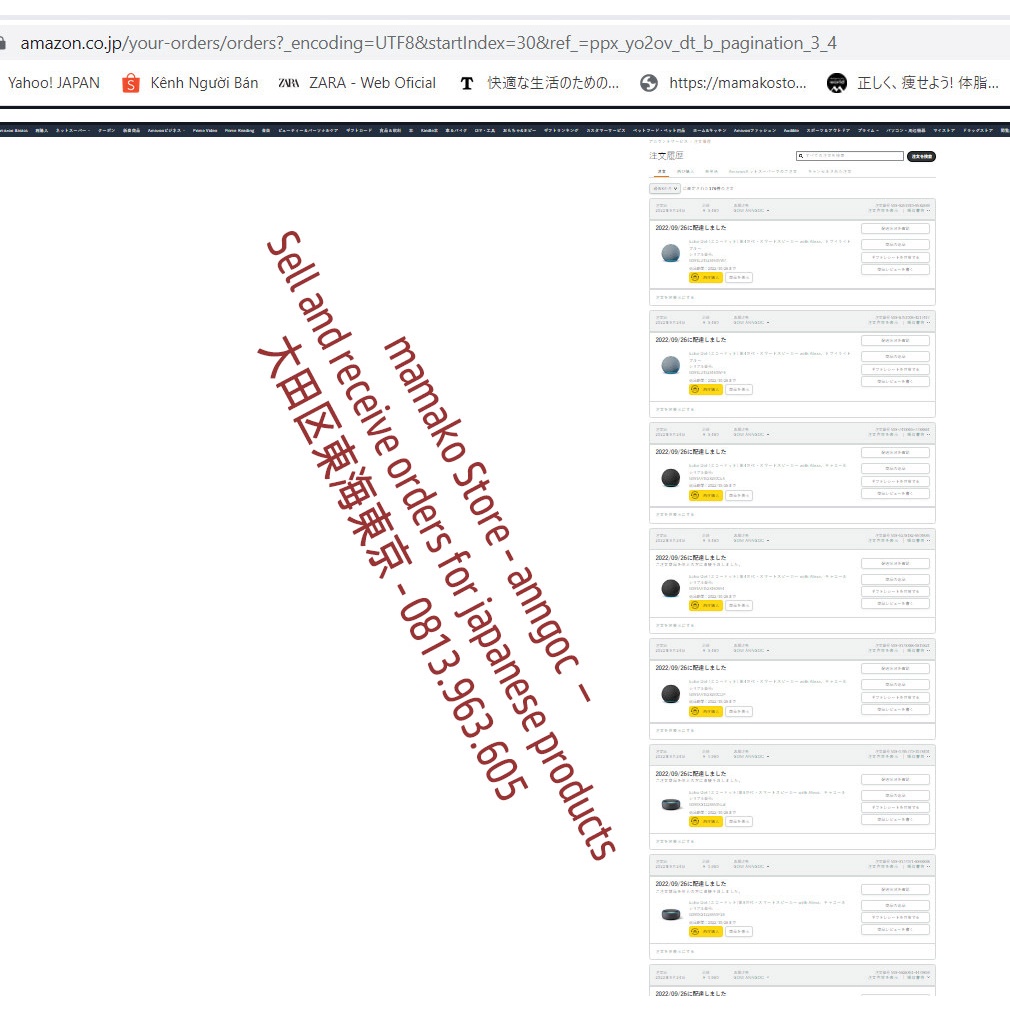
Task: Open the Yahoo! JAPAN bookmark
Action: click(54, 83)
